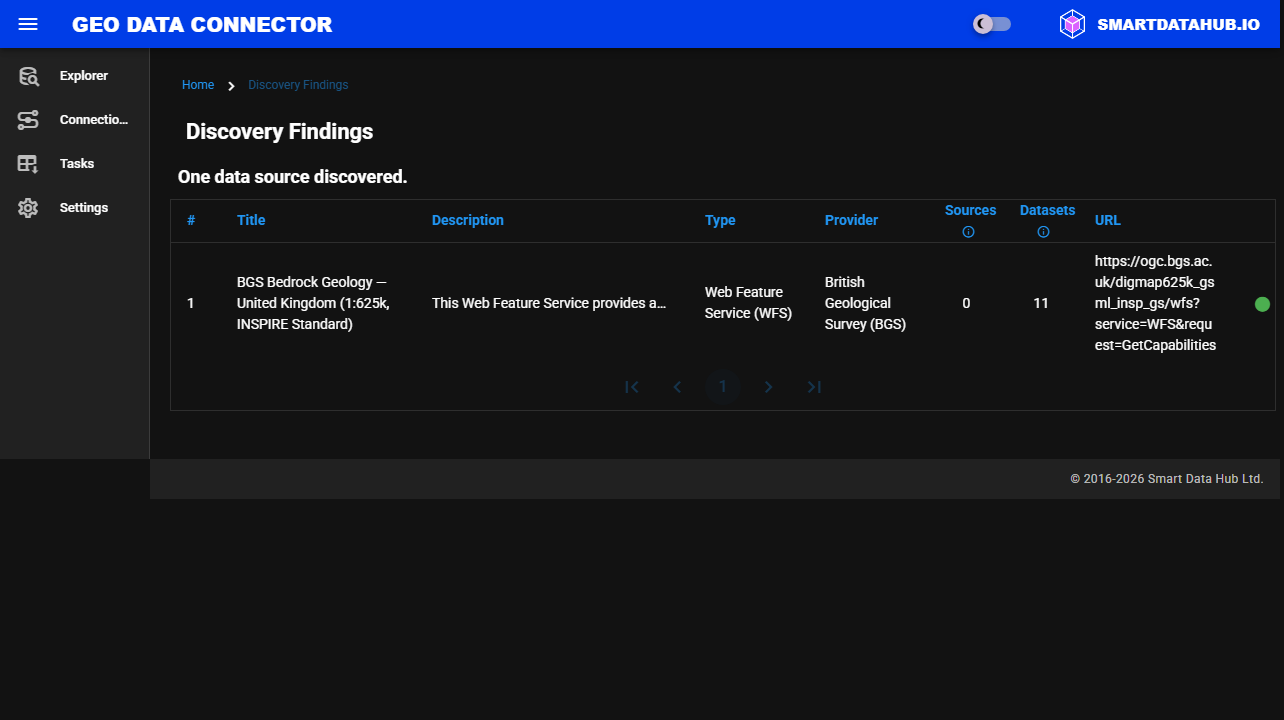Open SMARTDATAHUB.IO link in header
1284x720 pixels.
pyautogui.click(x=1178, y=25)
